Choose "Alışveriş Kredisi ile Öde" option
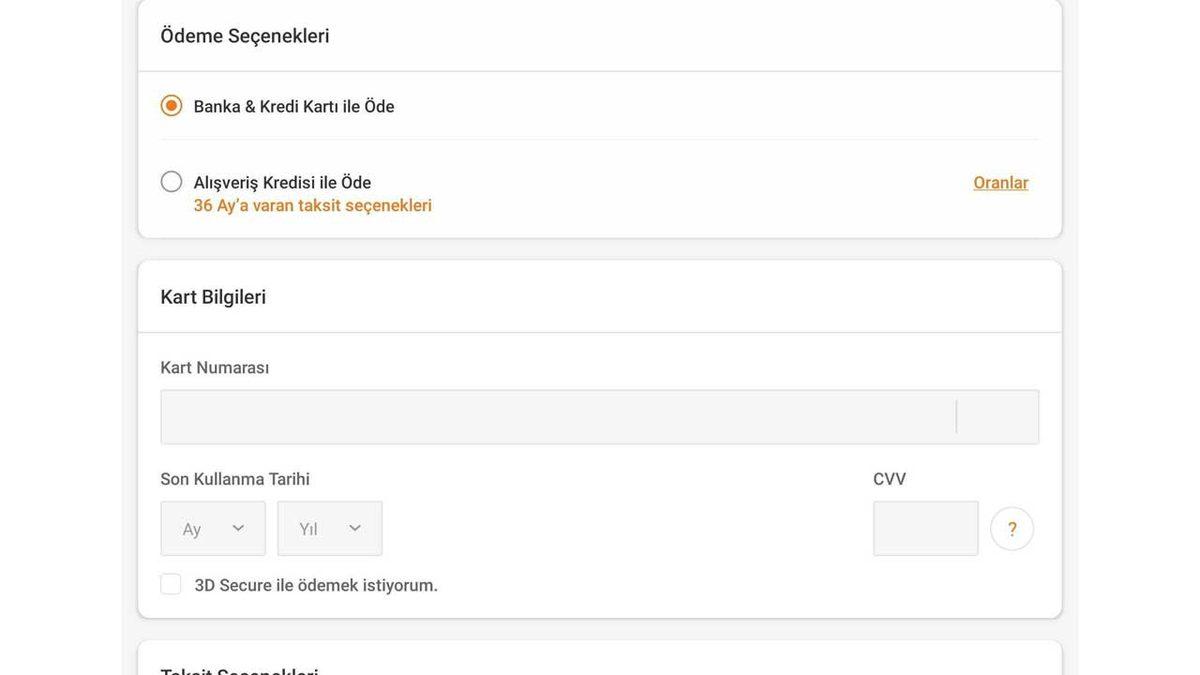The height and width of the screenshot is (675, 1200). (171, 181)
